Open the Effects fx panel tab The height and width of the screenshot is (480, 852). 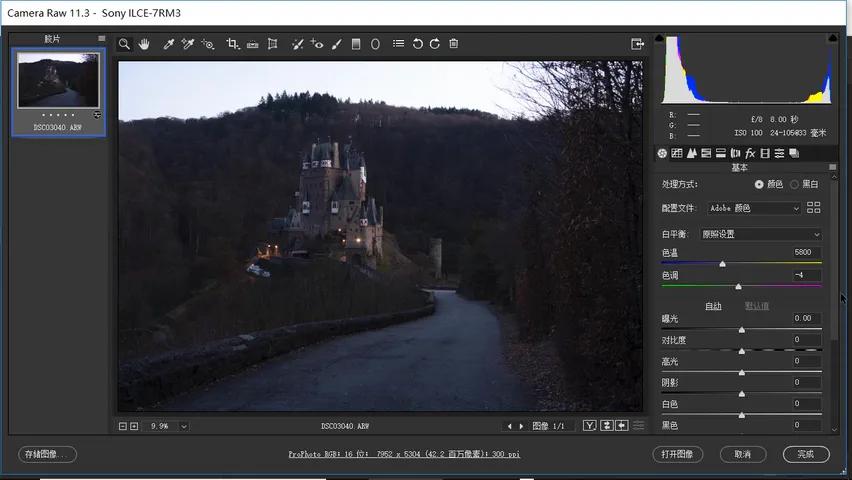click(x=750, y=153)
